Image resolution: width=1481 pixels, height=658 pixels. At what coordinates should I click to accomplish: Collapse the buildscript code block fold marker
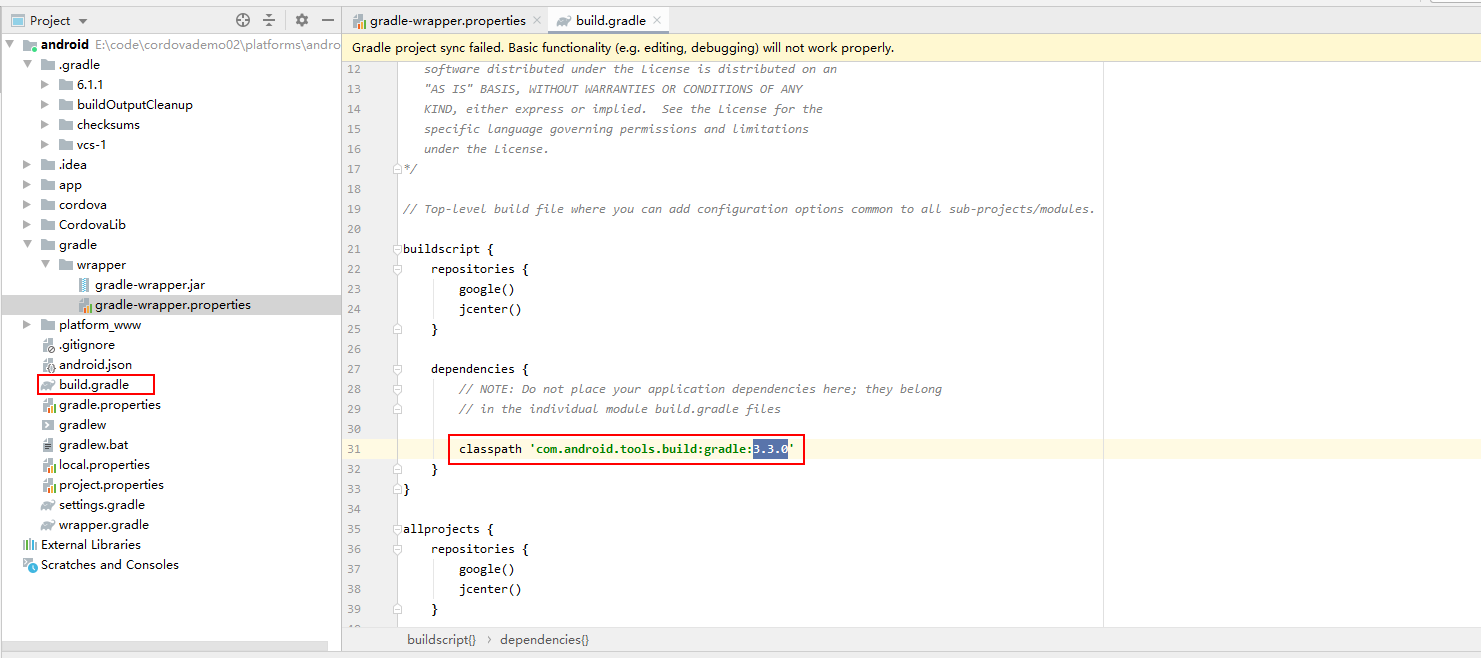click(398, 248)
